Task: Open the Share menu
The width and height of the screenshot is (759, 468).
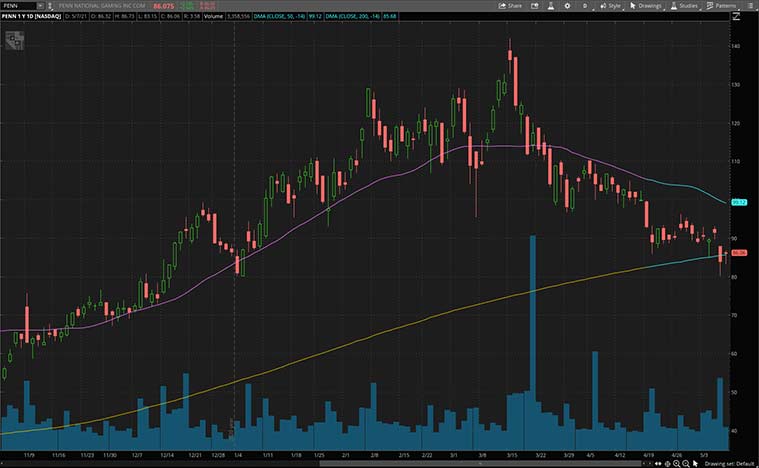Action: 512,5
